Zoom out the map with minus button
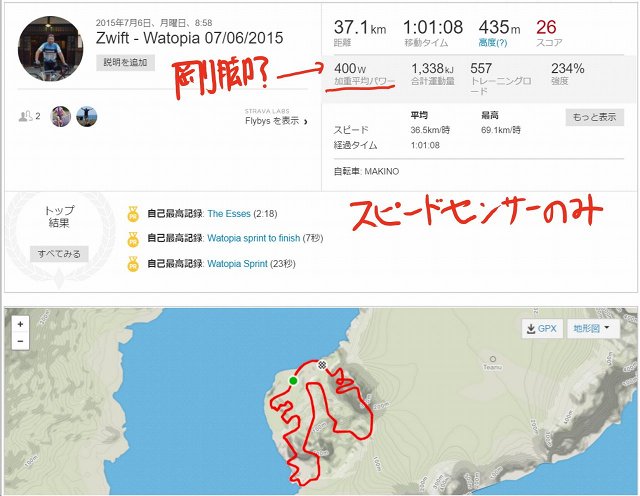The height and width of the screenshot is (496, 640). 20,341
